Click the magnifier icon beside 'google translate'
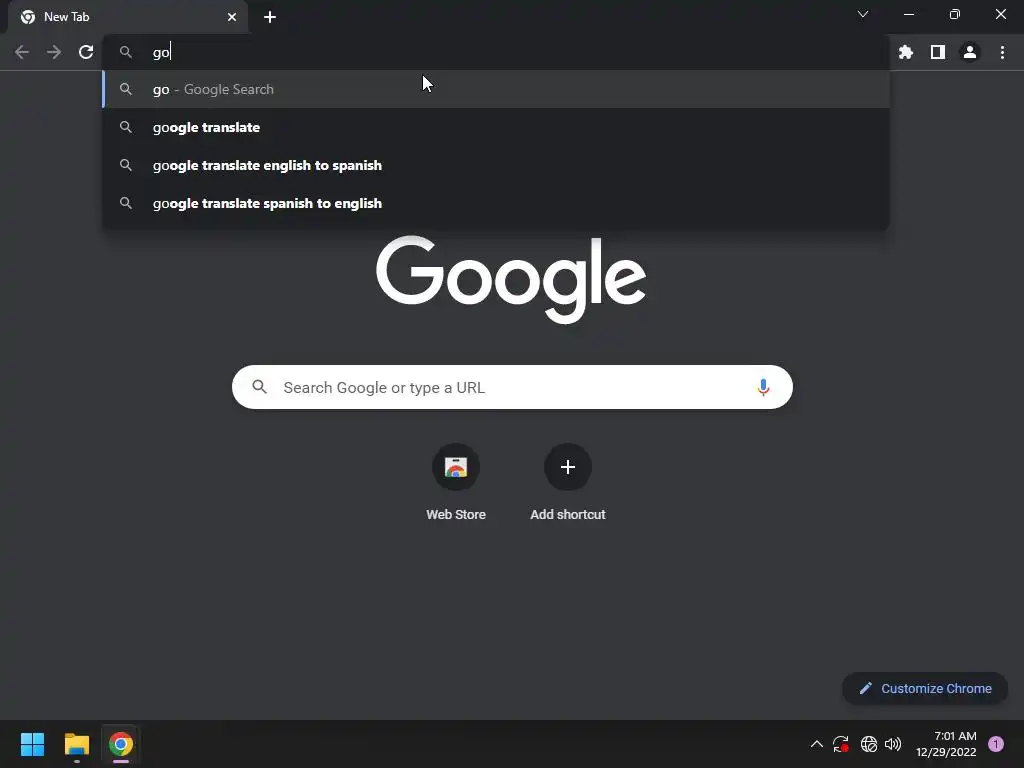Viewport: 1024px width, 768px height. (126, 127)
